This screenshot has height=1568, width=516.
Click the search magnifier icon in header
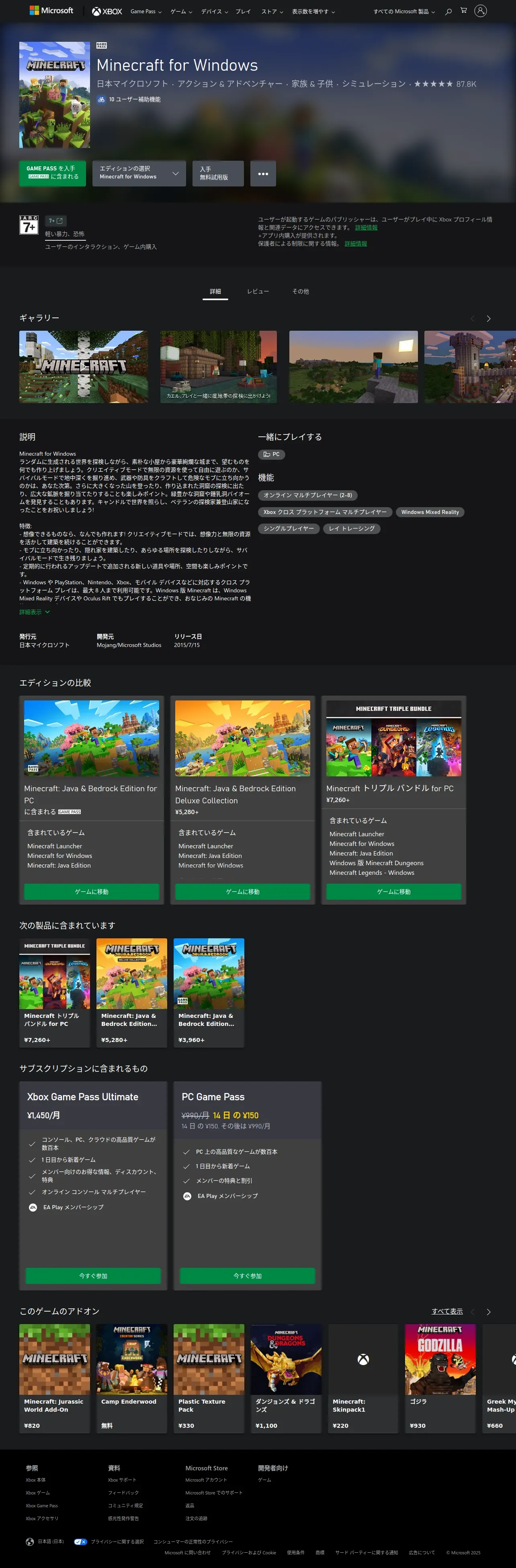pyautogui.click(x=448, y=11)
